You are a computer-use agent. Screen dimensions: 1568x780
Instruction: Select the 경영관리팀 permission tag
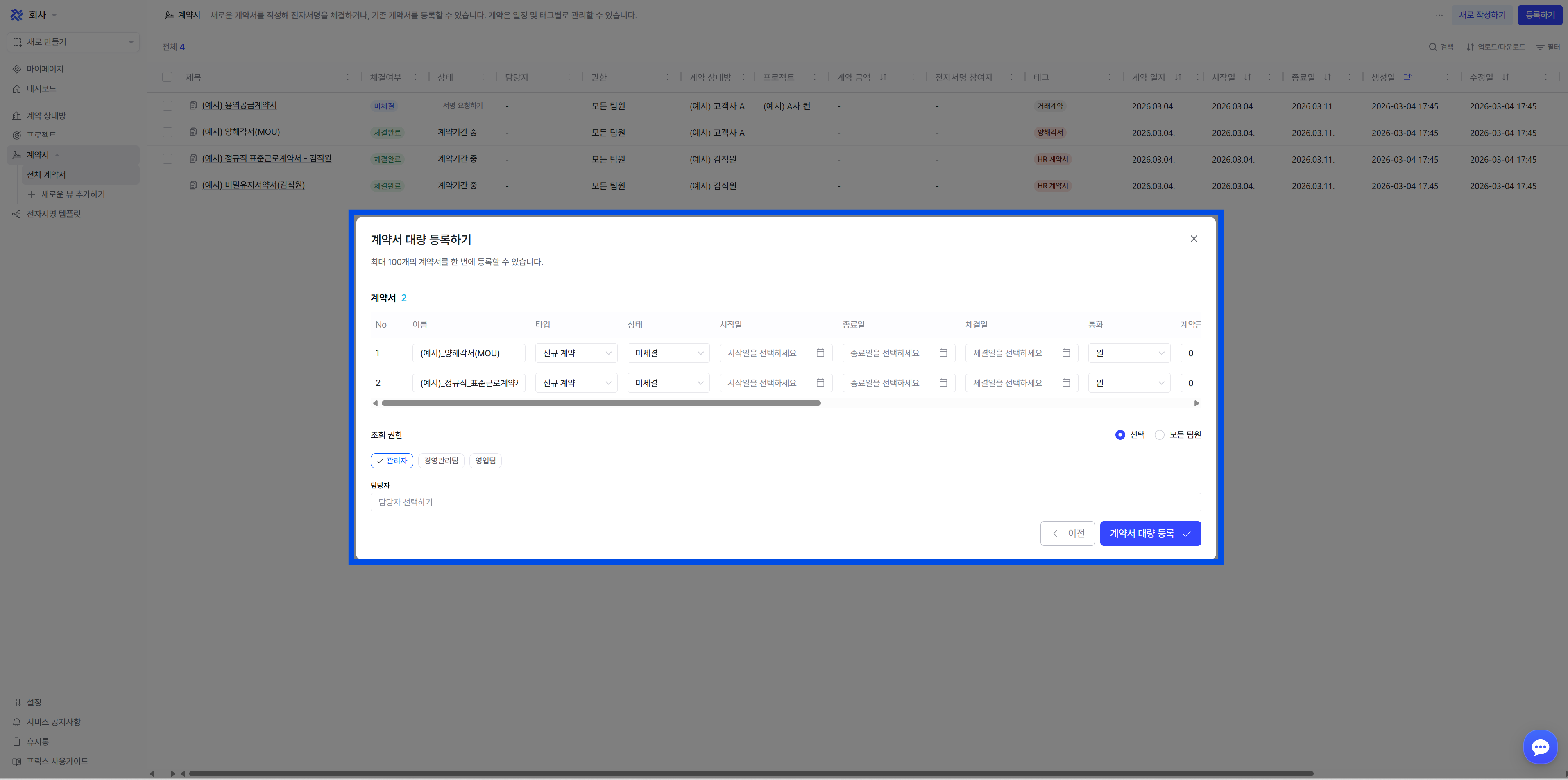tap(441, 461)
